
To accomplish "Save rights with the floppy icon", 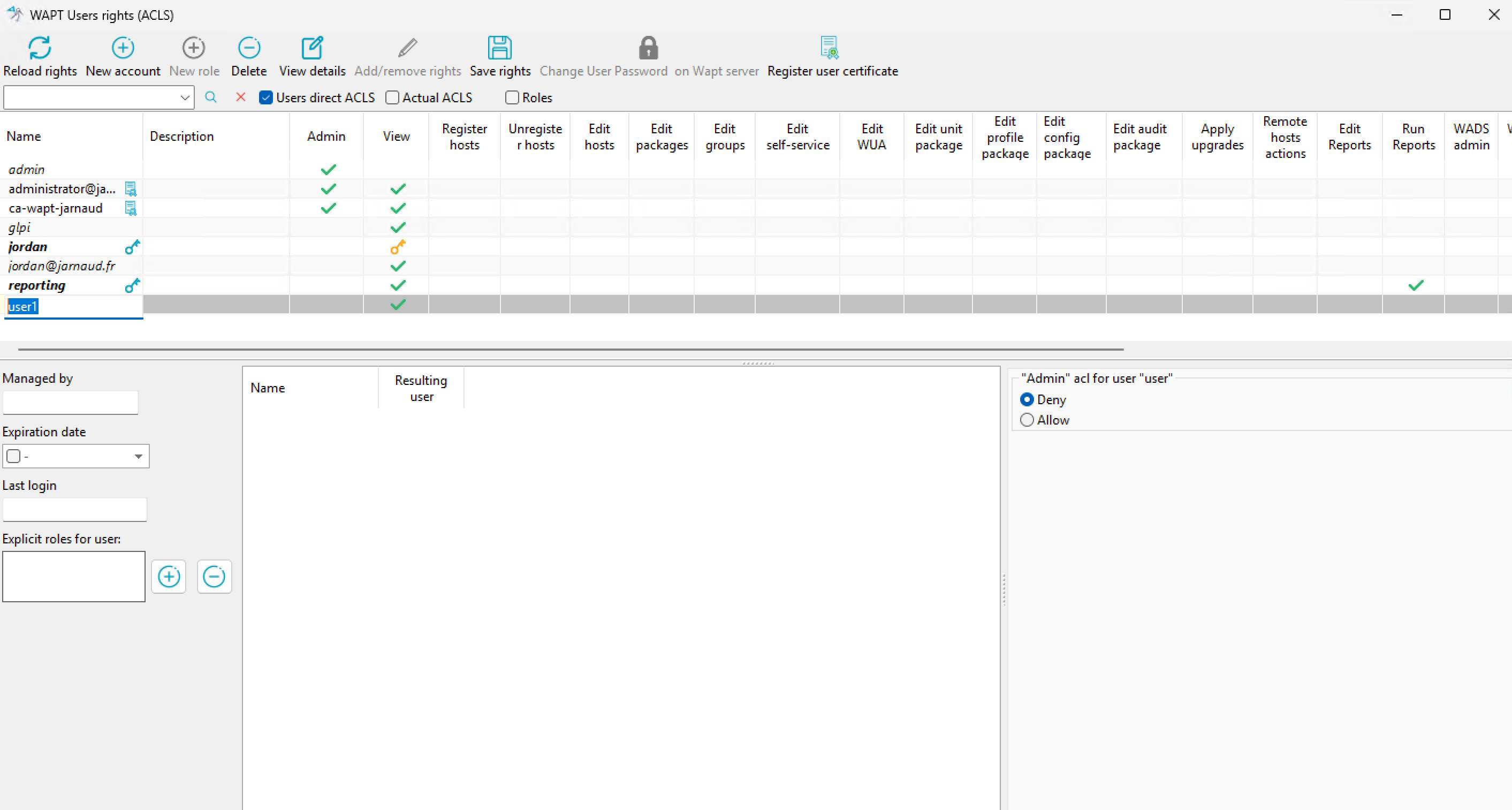I will (x=500, y=48).
